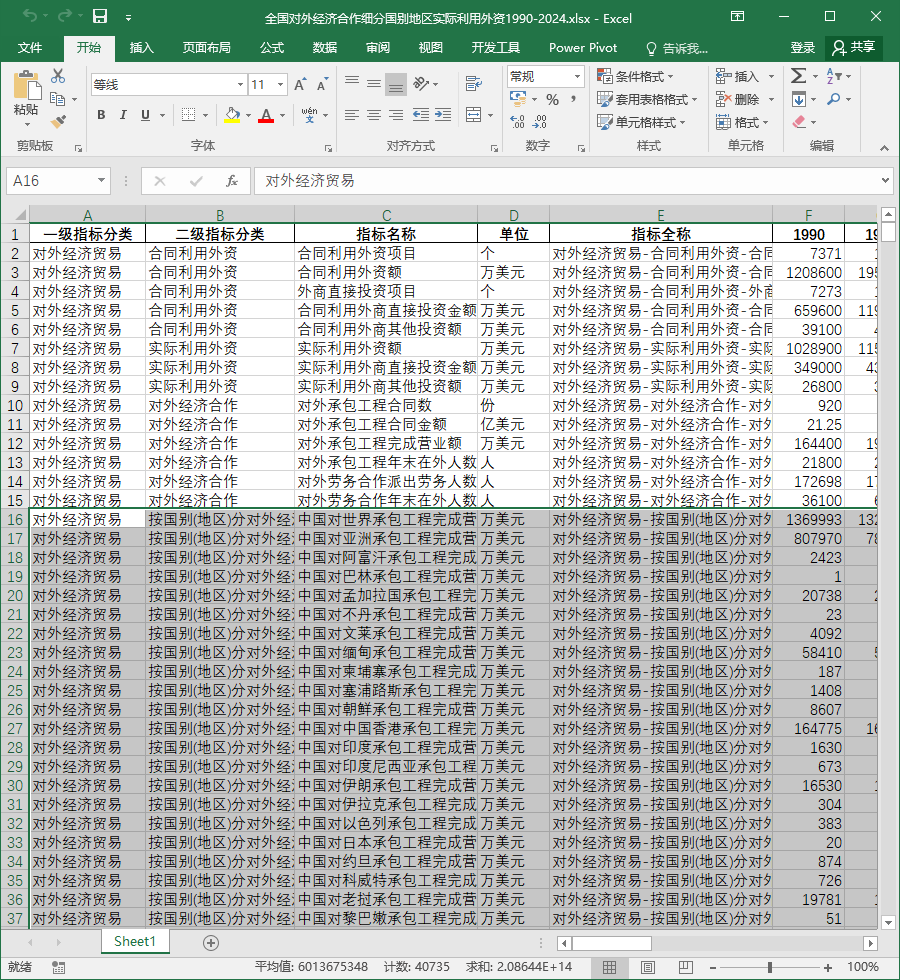This screenshot has height=980, width=900.
Task: Switch to the 页面布局 tab
Action: point(206,48)
